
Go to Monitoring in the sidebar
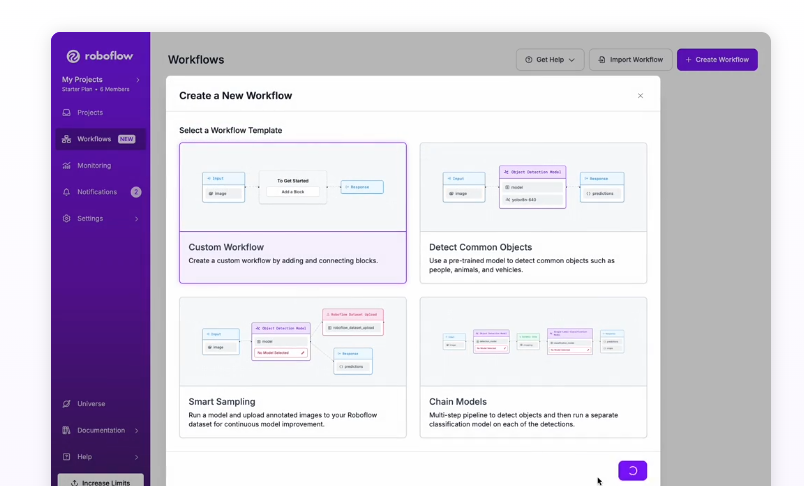tap(100, 166)
